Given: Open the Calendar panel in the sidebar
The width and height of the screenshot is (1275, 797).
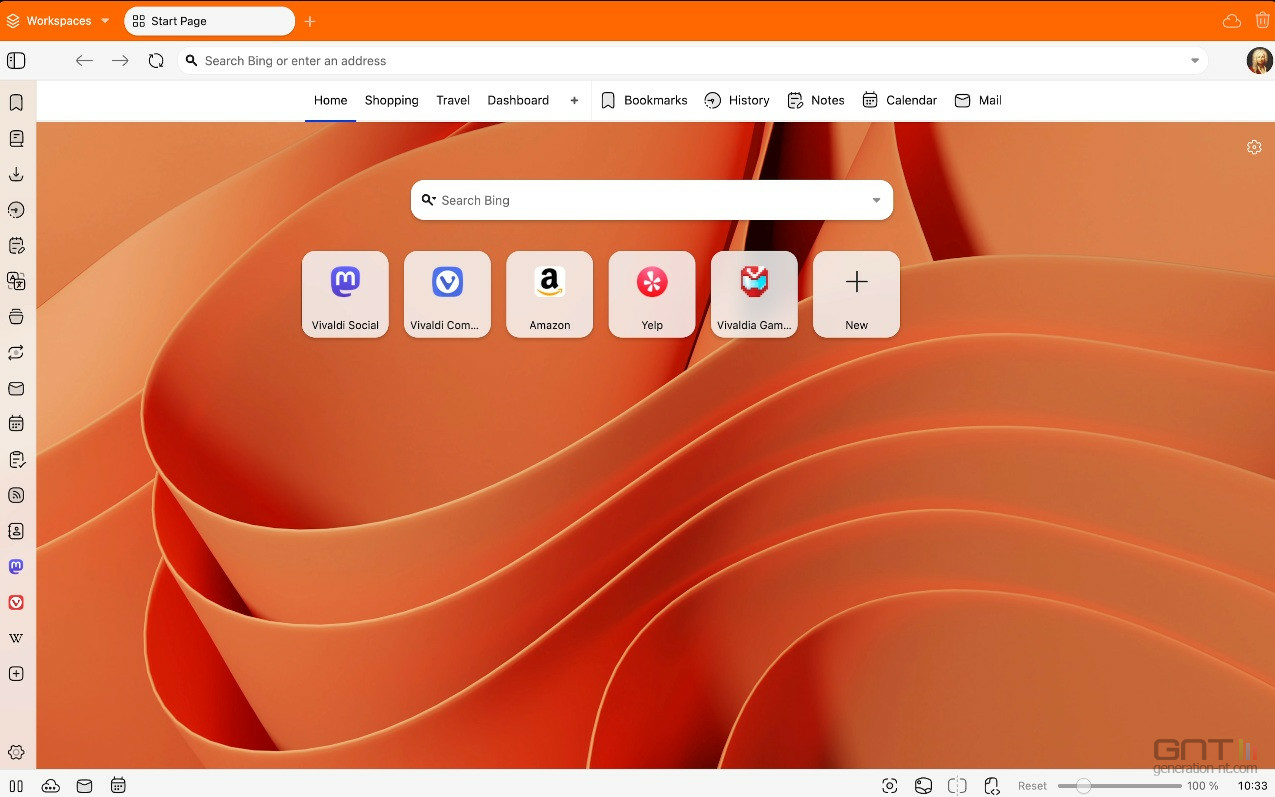Looking at the screenshot, I should click(16, 424).
